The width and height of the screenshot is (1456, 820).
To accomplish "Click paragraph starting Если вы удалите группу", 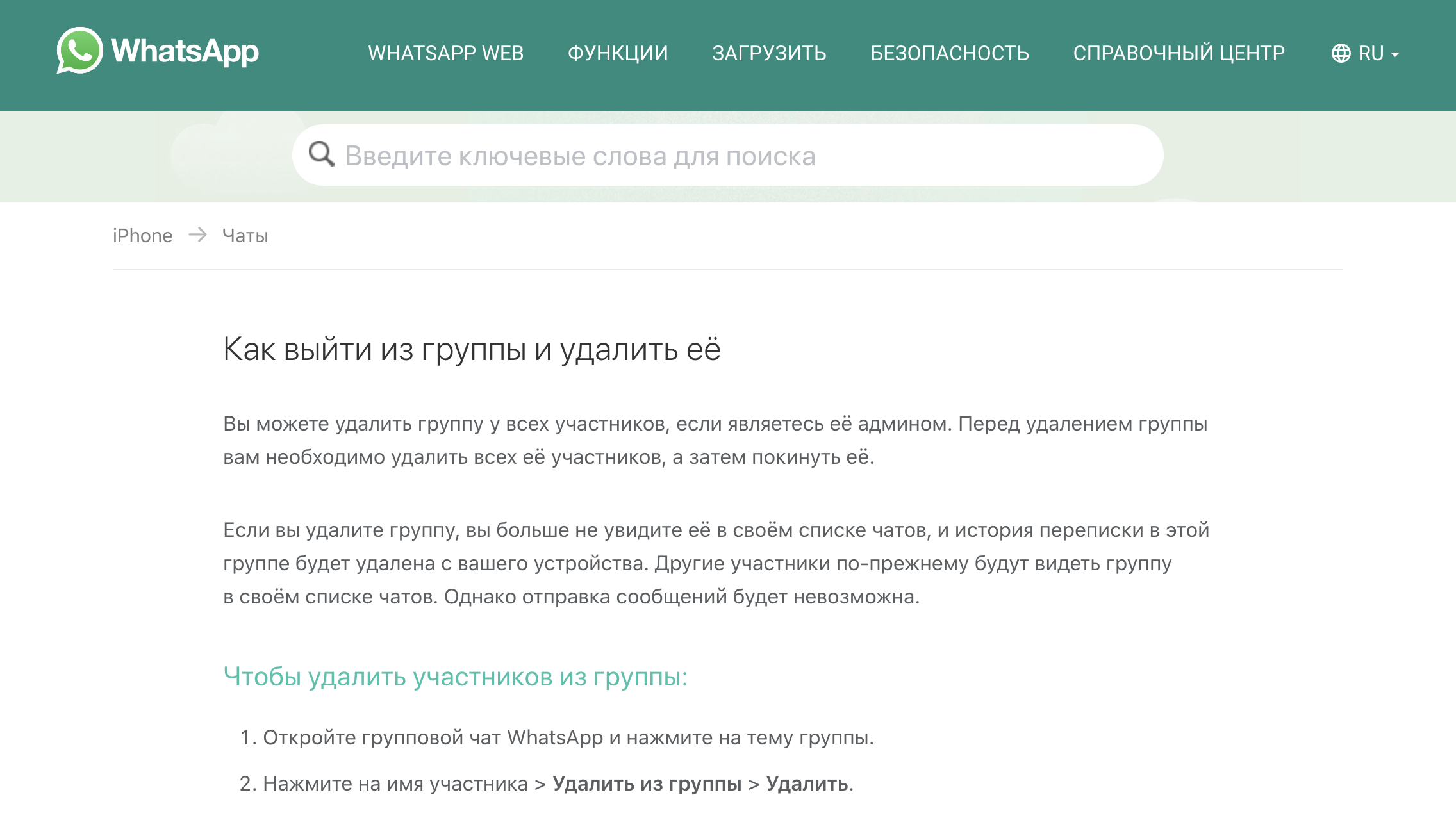I will (716, 563).
